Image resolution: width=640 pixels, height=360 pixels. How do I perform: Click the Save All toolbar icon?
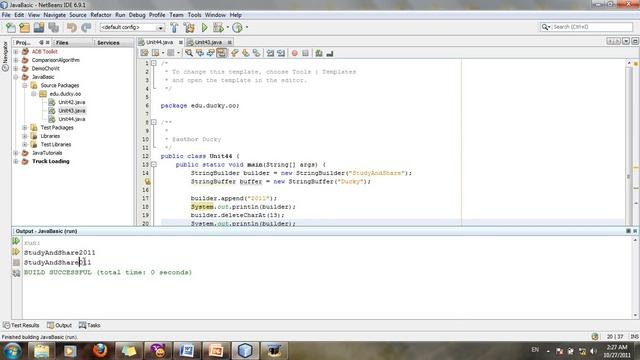pos(53,27)
